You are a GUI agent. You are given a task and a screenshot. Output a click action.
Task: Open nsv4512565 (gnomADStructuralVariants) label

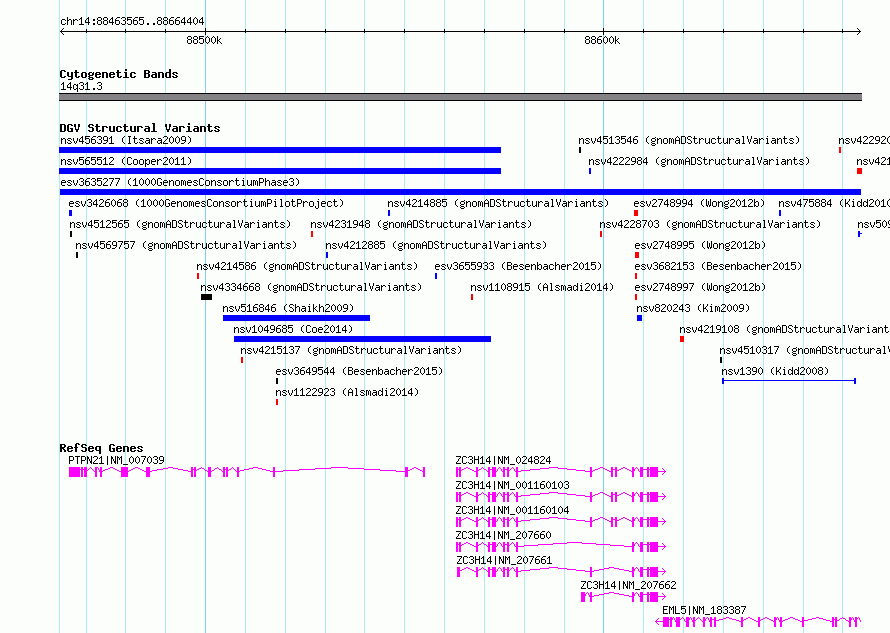tap(180, 224)
